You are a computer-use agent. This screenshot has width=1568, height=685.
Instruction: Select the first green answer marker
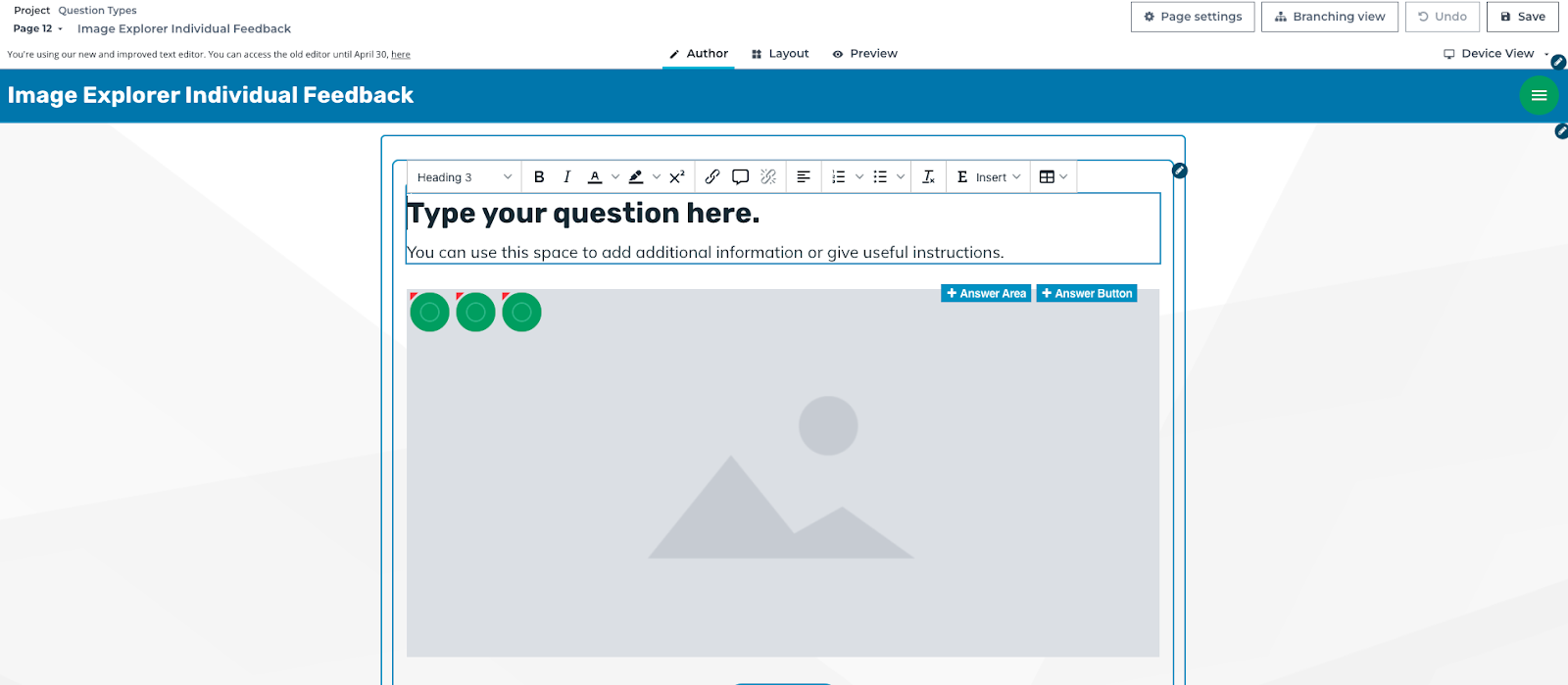[x=429, y=312]
